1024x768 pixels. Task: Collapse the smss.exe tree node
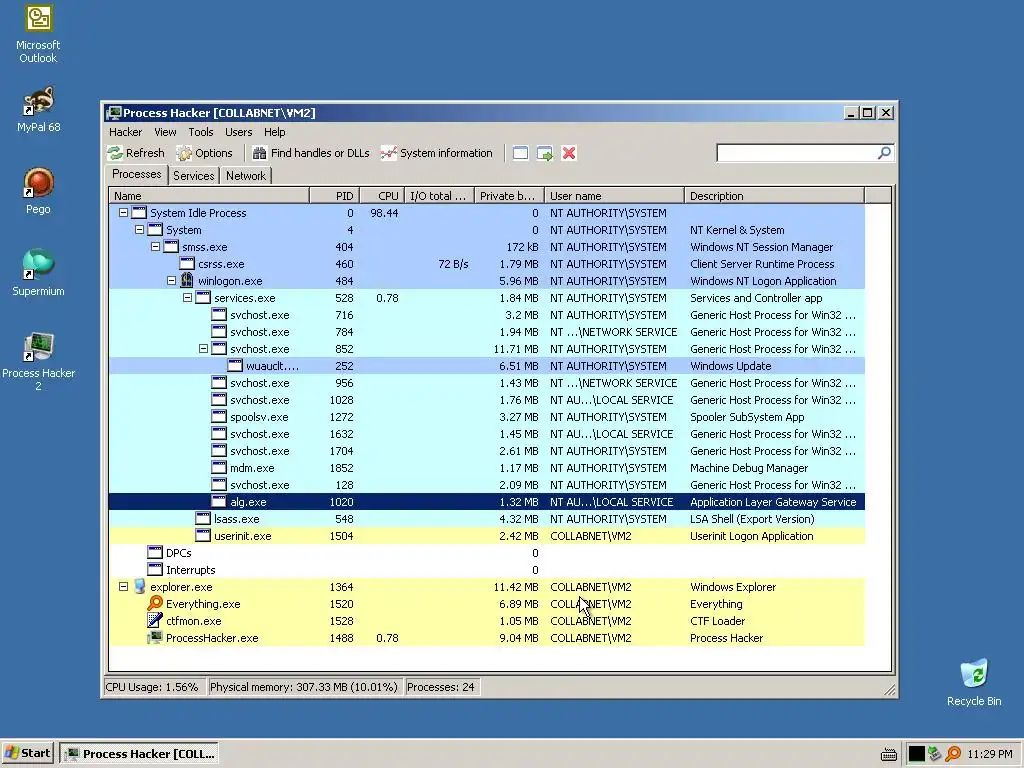click(x=155, y=247)
